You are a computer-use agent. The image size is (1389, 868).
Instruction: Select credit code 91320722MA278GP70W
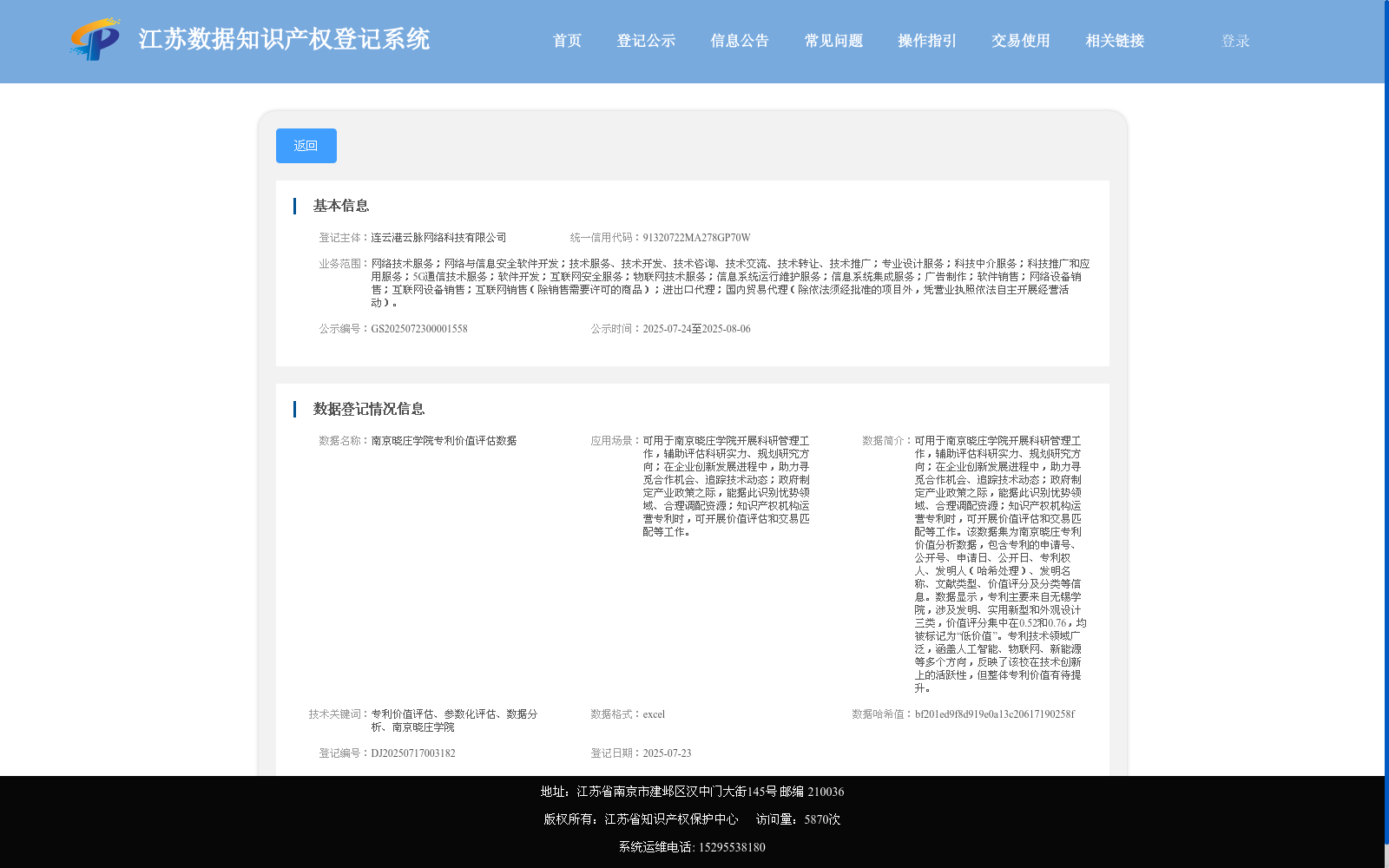point(696,238)
